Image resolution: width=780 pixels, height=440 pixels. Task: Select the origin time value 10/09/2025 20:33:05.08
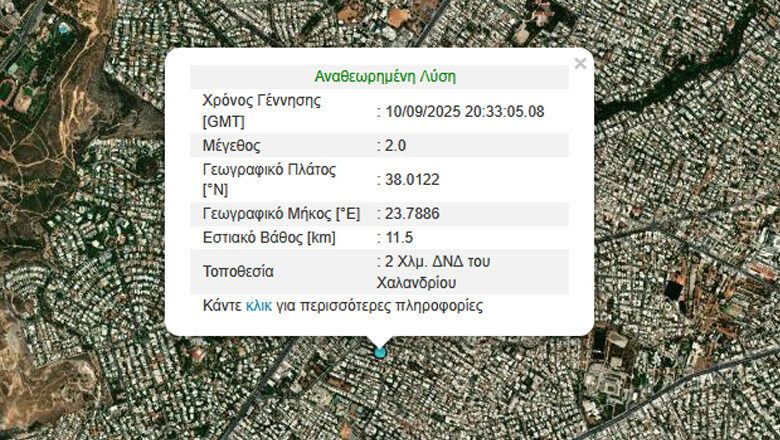464,111
